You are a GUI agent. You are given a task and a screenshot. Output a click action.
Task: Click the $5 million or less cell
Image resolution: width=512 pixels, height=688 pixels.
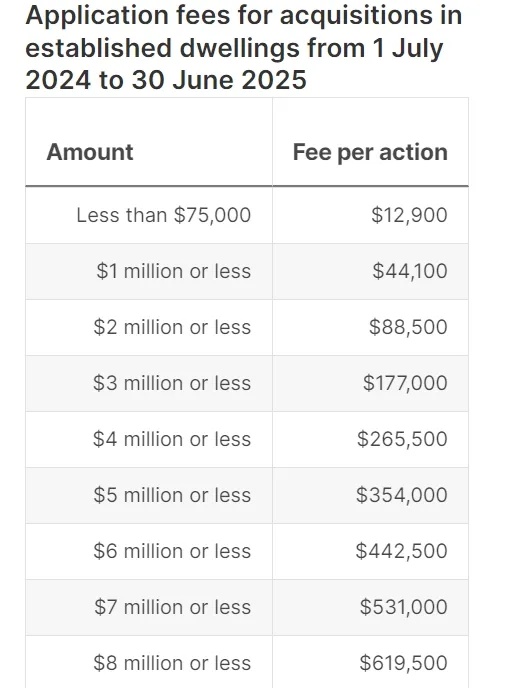click(x=149, y=495)
